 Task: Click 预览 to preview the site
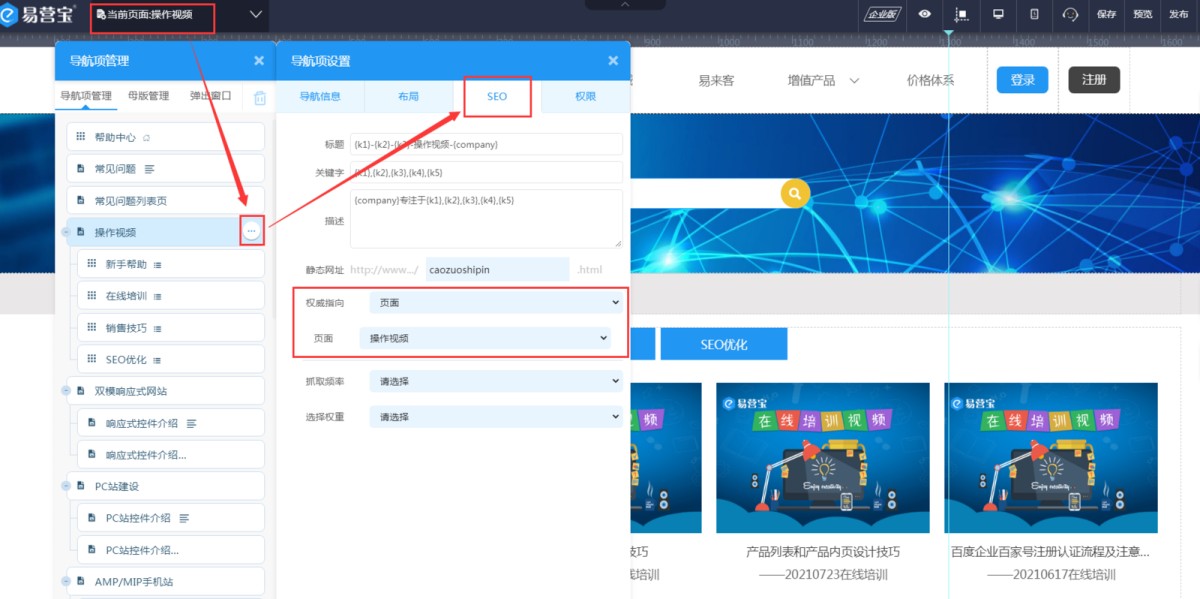coord(1142,14)
